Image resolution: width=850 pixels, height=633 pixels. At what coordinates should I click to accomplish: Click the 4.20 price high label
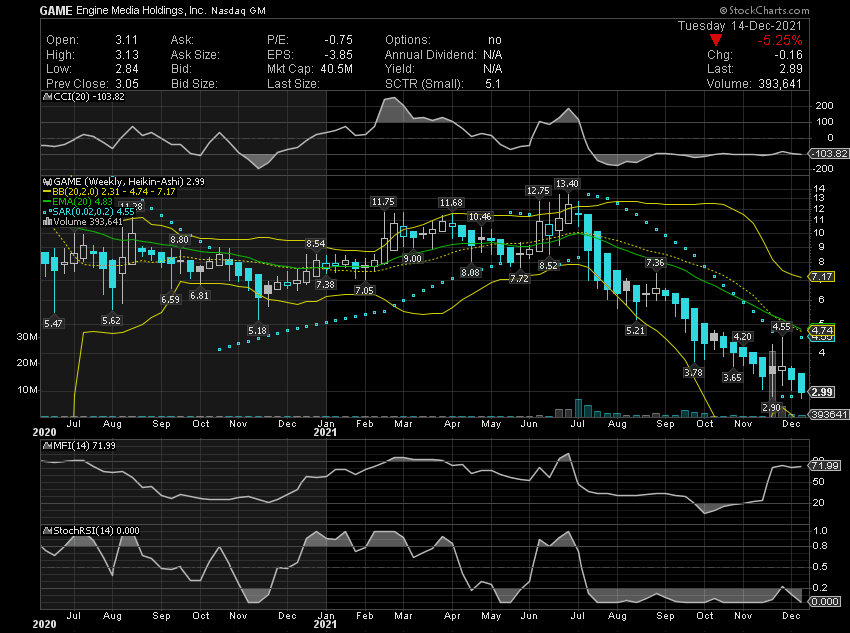point(742,337)
